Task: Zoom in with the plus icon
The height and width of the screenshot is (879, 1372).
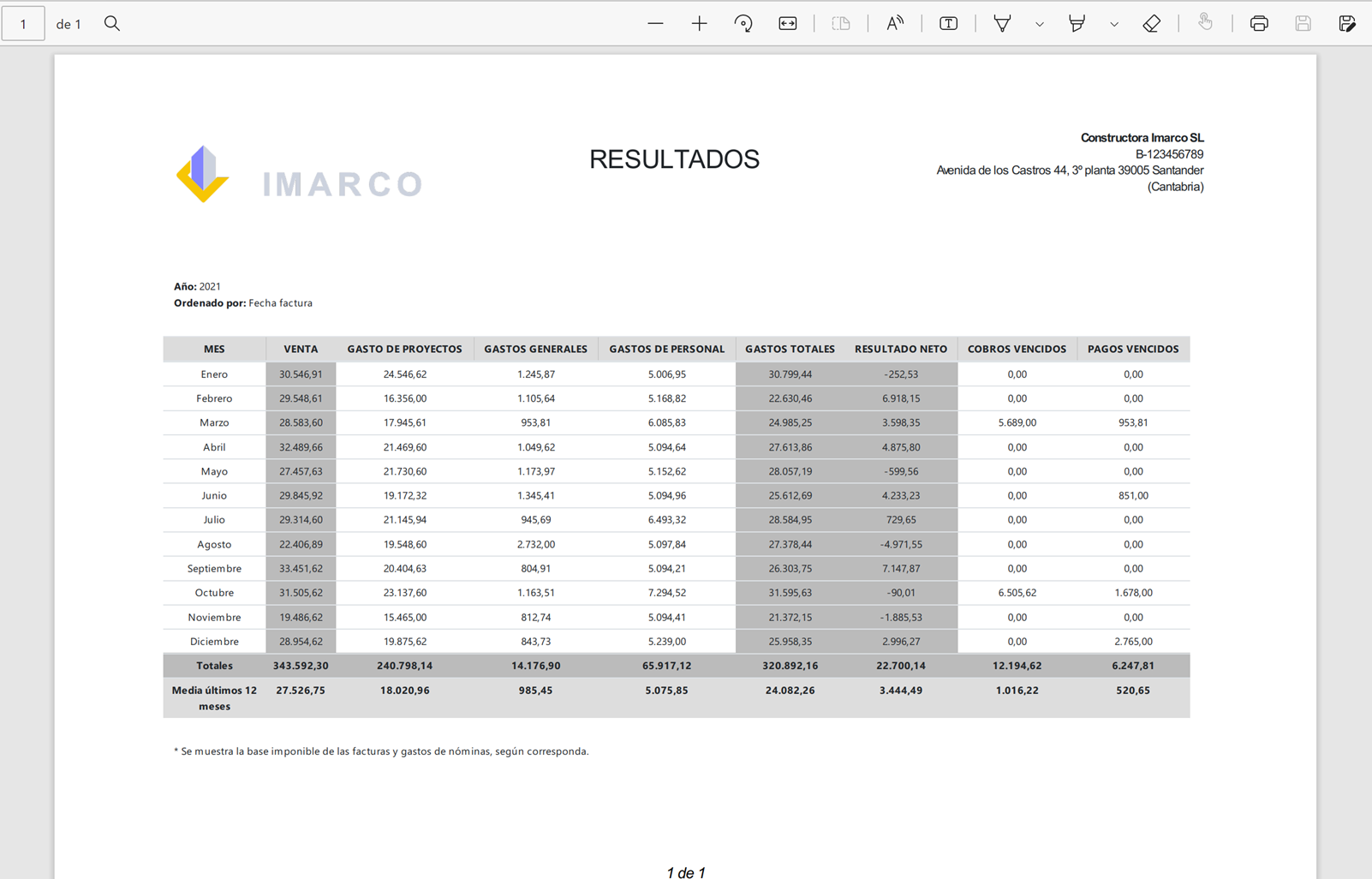Action: [700, 23]
